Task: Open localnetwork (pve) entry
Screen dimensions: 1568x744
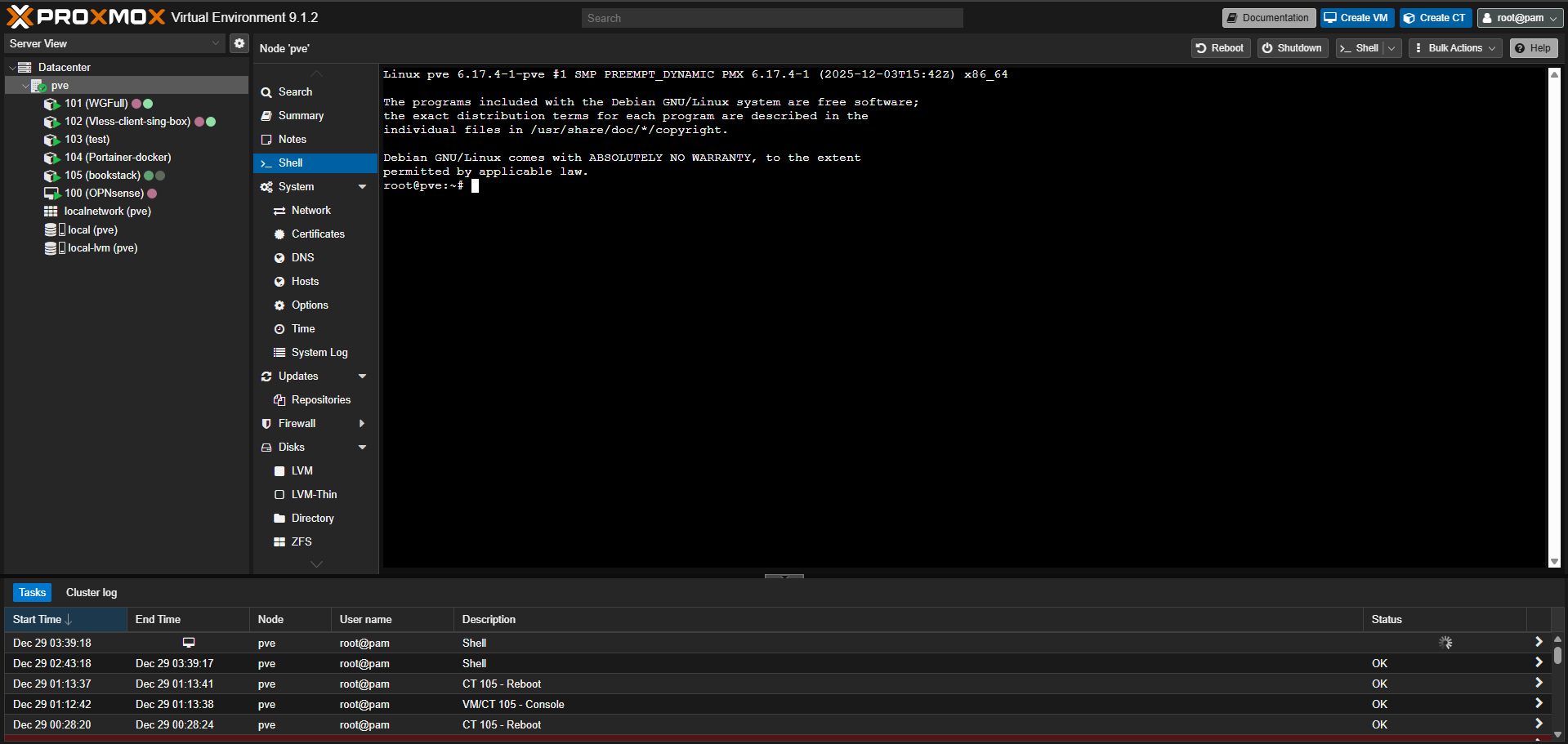Action: click(x=107, y=211)
